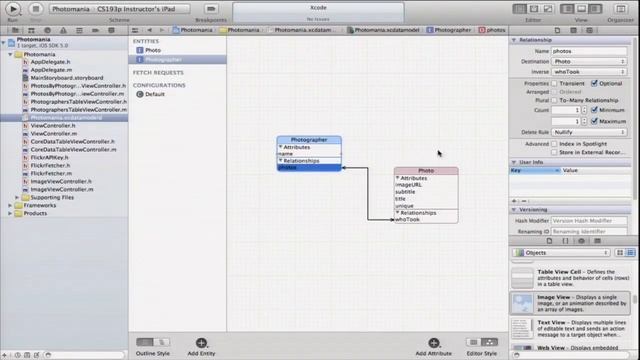Uncheck the Maximum count checkbox
The image size is (640, 360).
(x=594, y=121)
